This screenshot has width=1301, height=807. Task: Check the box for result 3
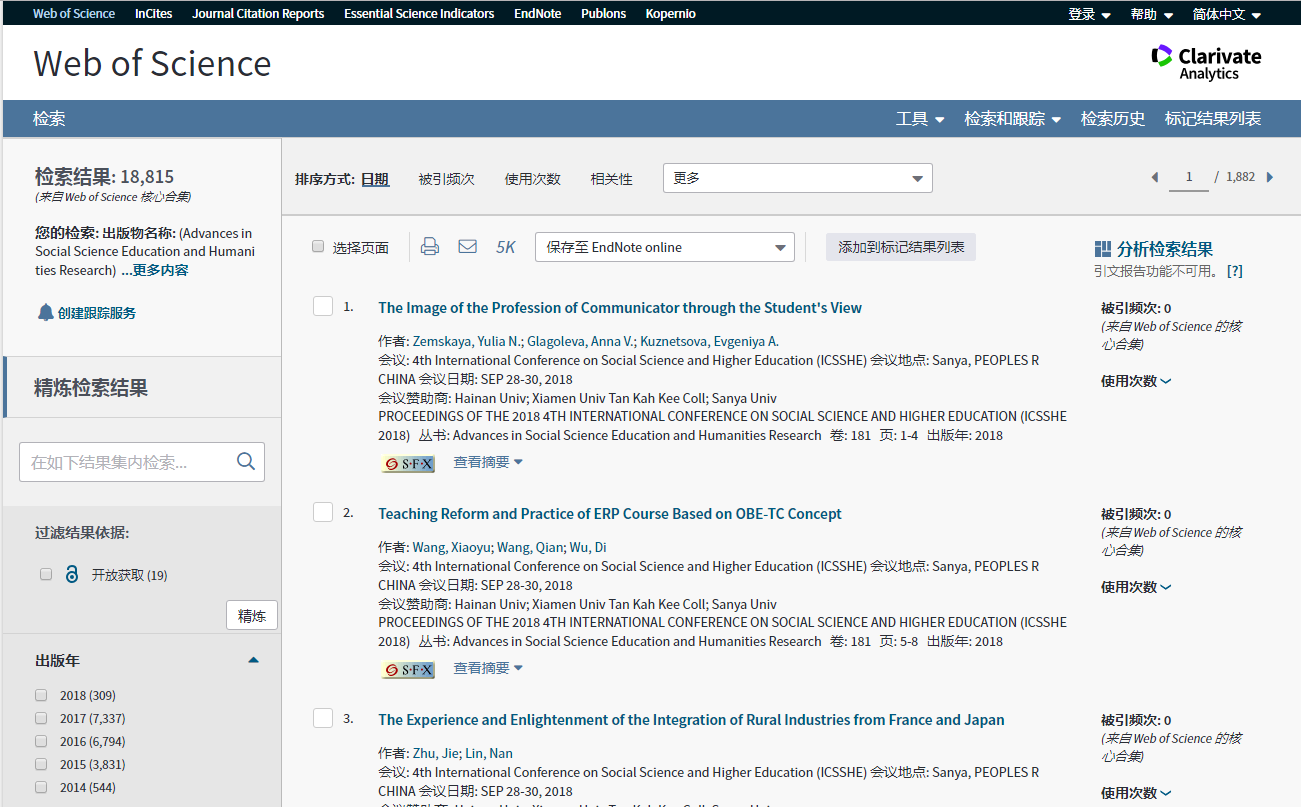[323, 718]
